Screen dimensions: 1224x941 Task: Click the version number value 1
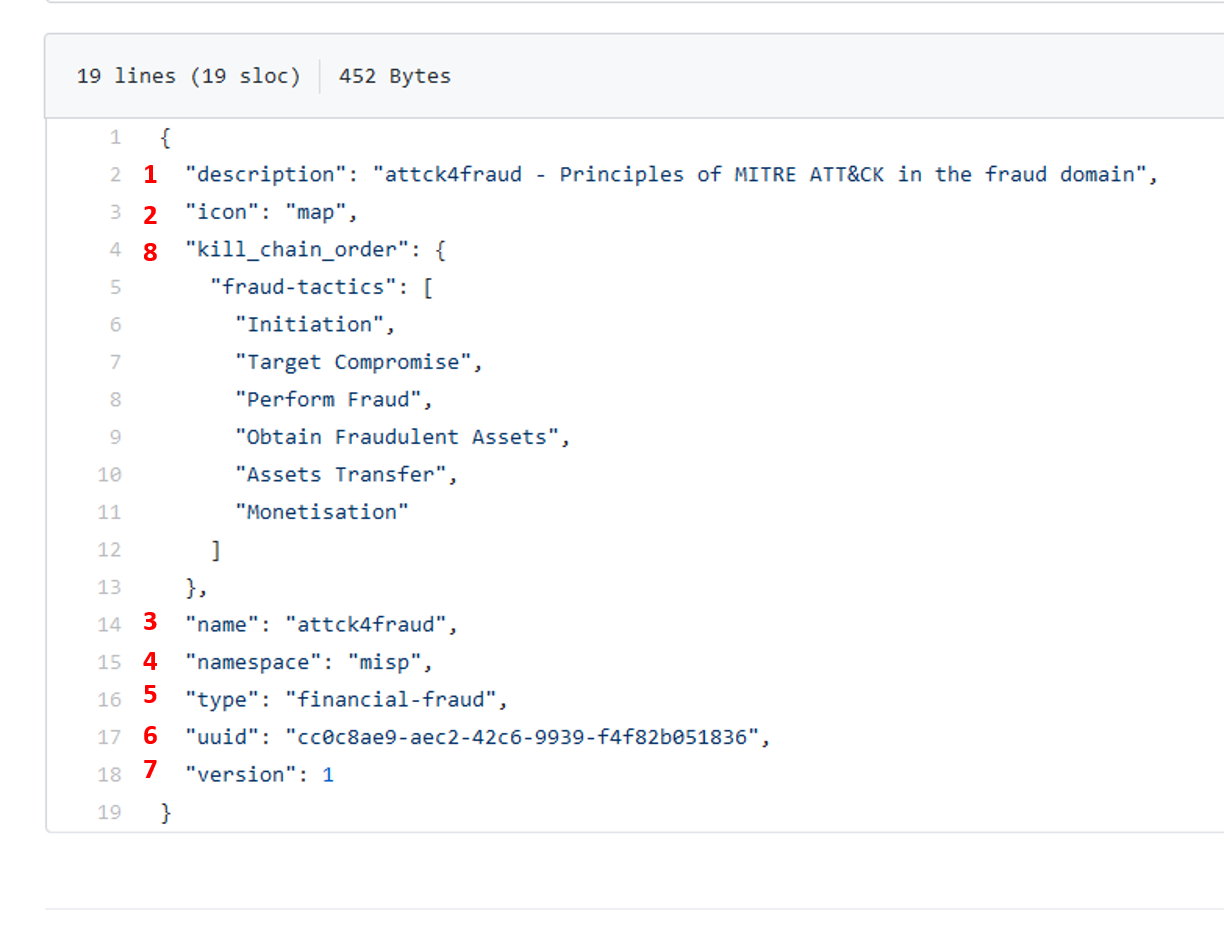coord(328,775)
